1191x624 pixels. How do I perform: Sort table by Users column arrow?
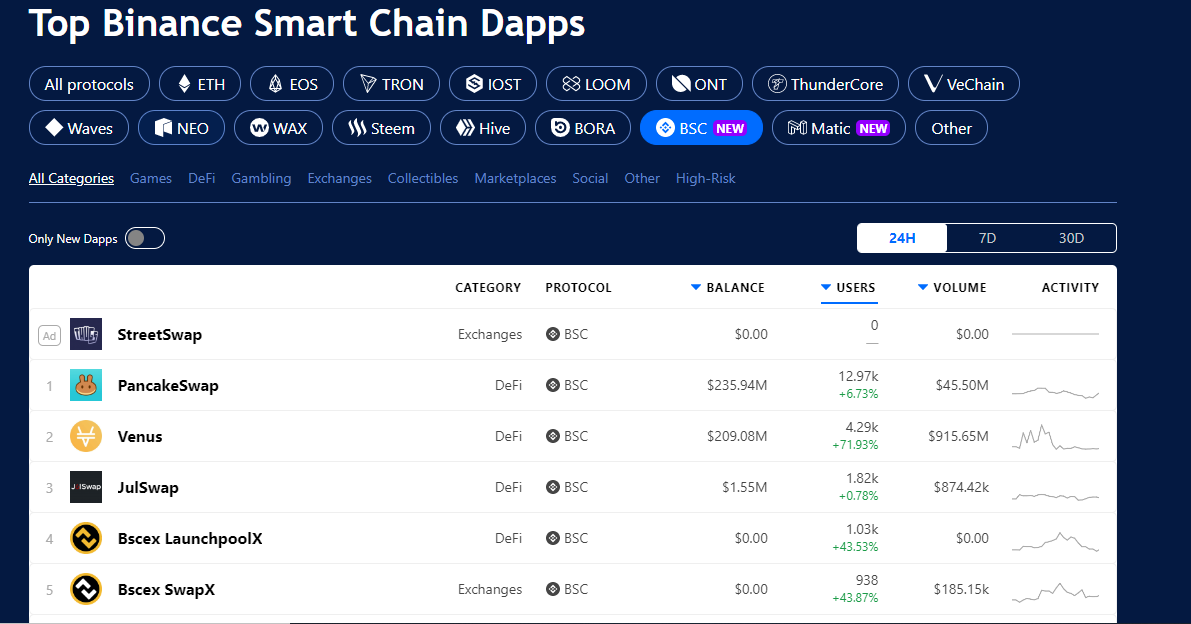826,288
